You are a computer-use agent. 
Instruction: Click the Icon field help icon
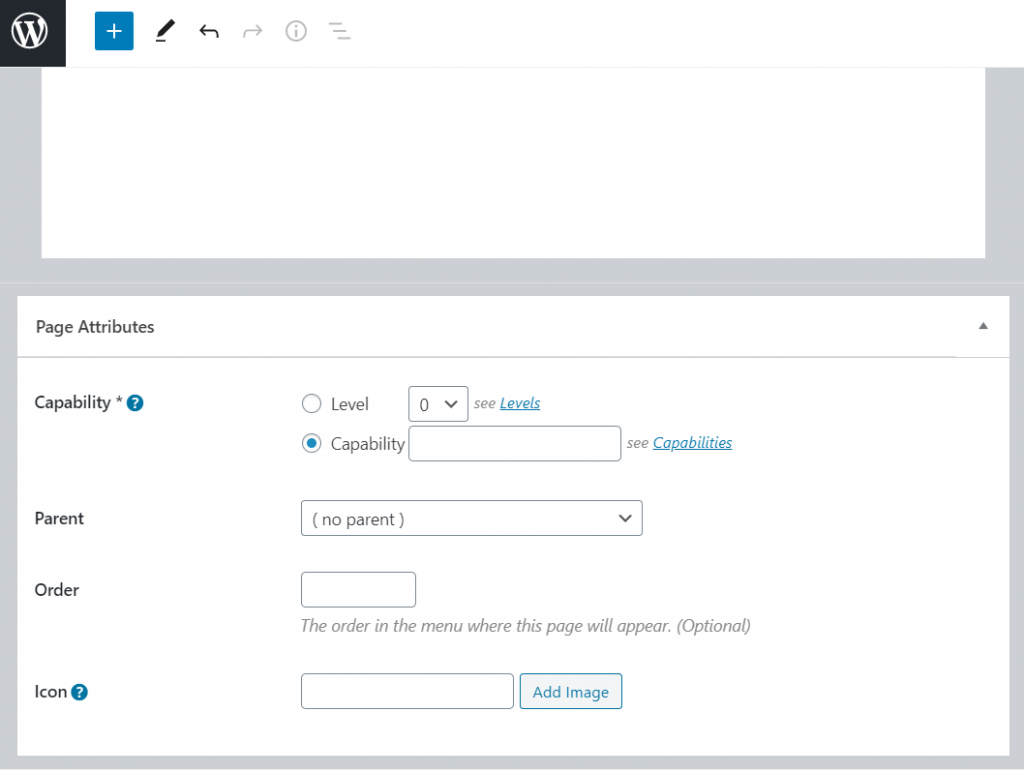[x=79, y=691]
